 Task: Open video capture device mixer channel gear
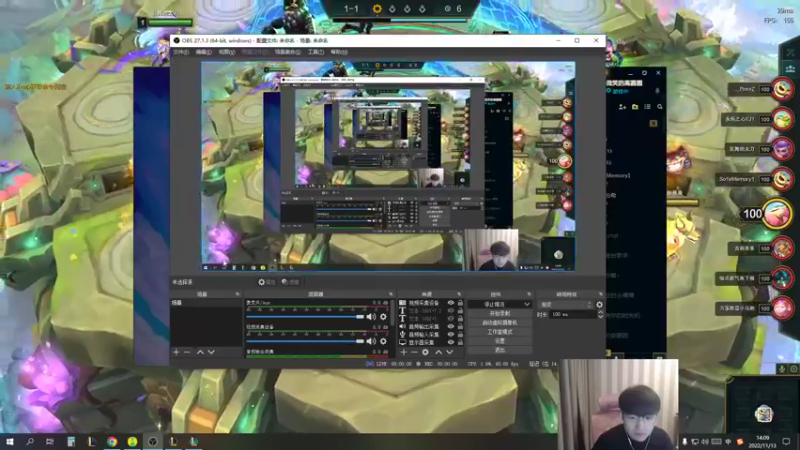(383, 341)
